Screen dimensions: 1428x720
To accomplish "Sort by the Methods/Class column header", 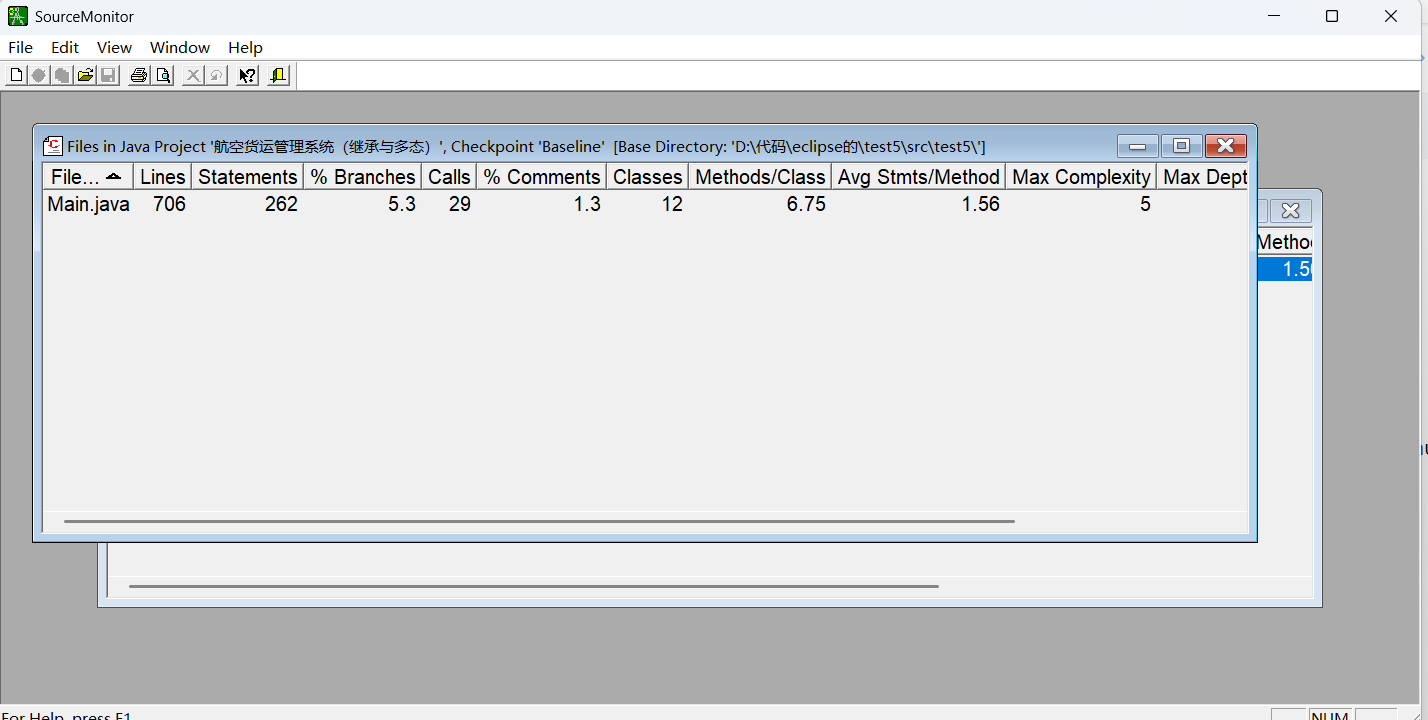I will tap(760, 177).
